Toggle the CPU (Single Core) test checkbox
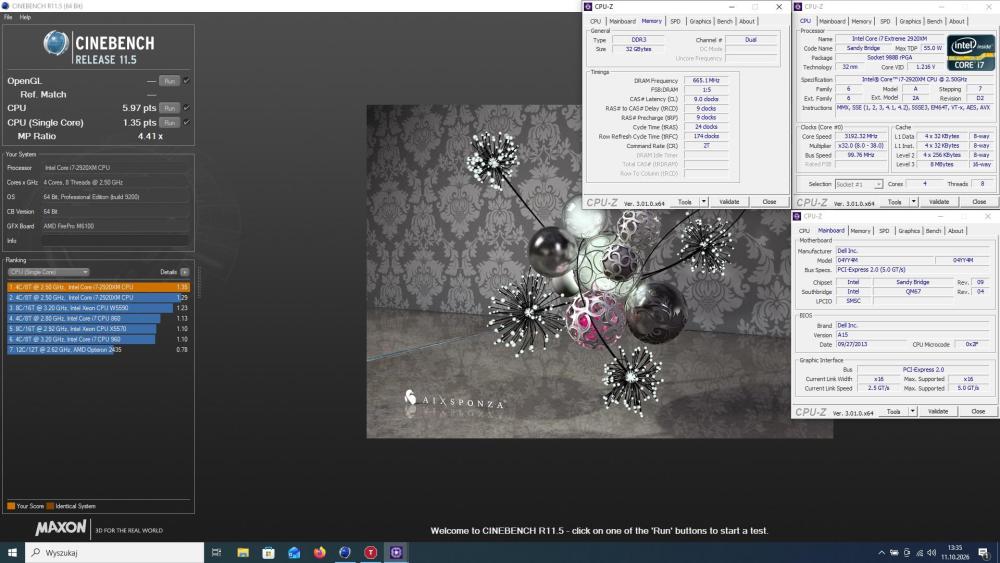Image resolution: width=1000 pixels, height=563 pixels. (x=186, y=122)
